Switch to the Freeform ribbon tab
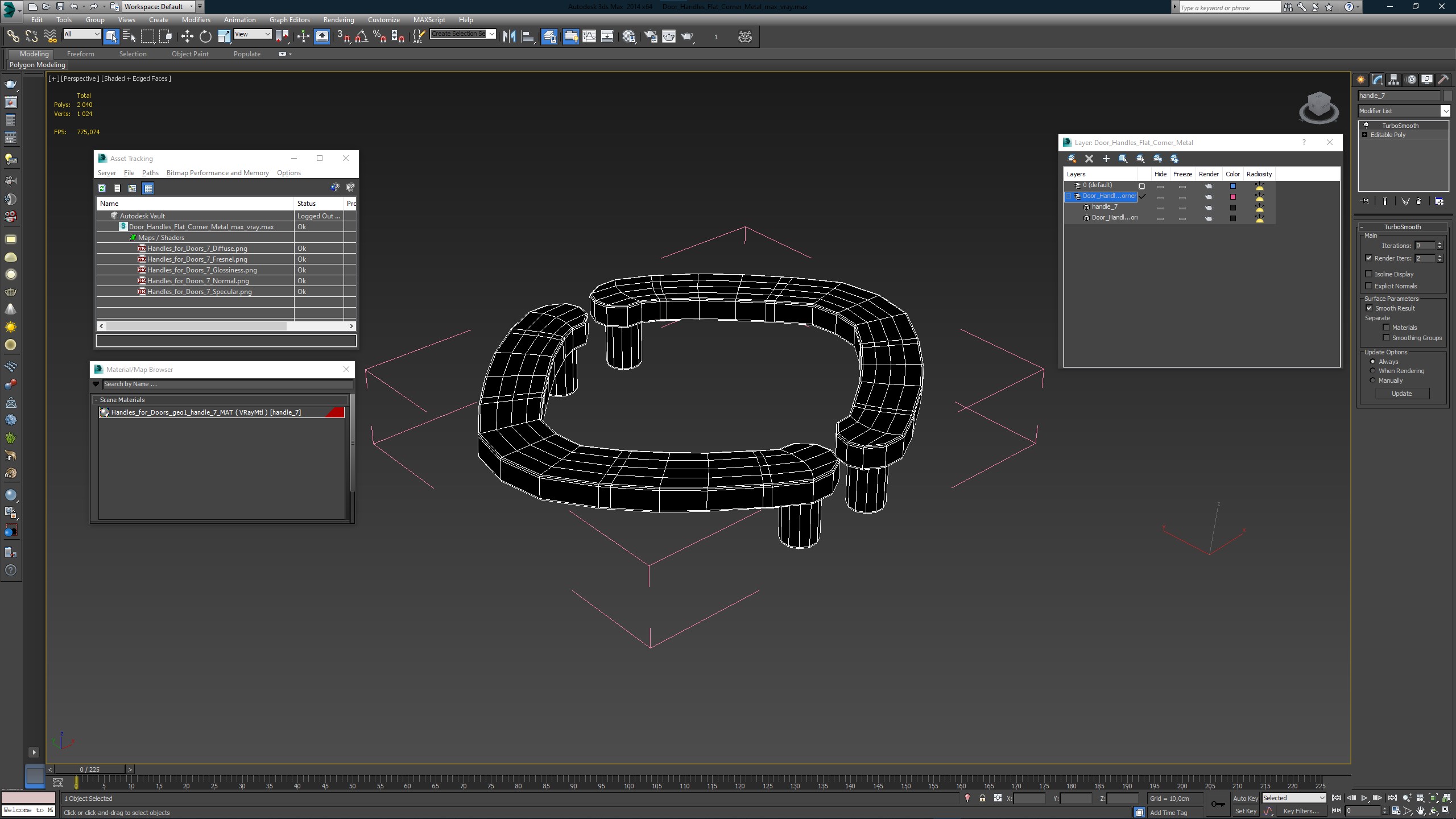 [80, 54]
